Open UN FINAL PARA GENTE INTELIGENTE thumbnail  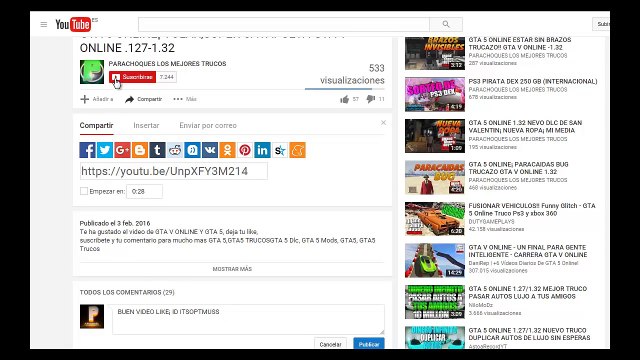point(435,260)
